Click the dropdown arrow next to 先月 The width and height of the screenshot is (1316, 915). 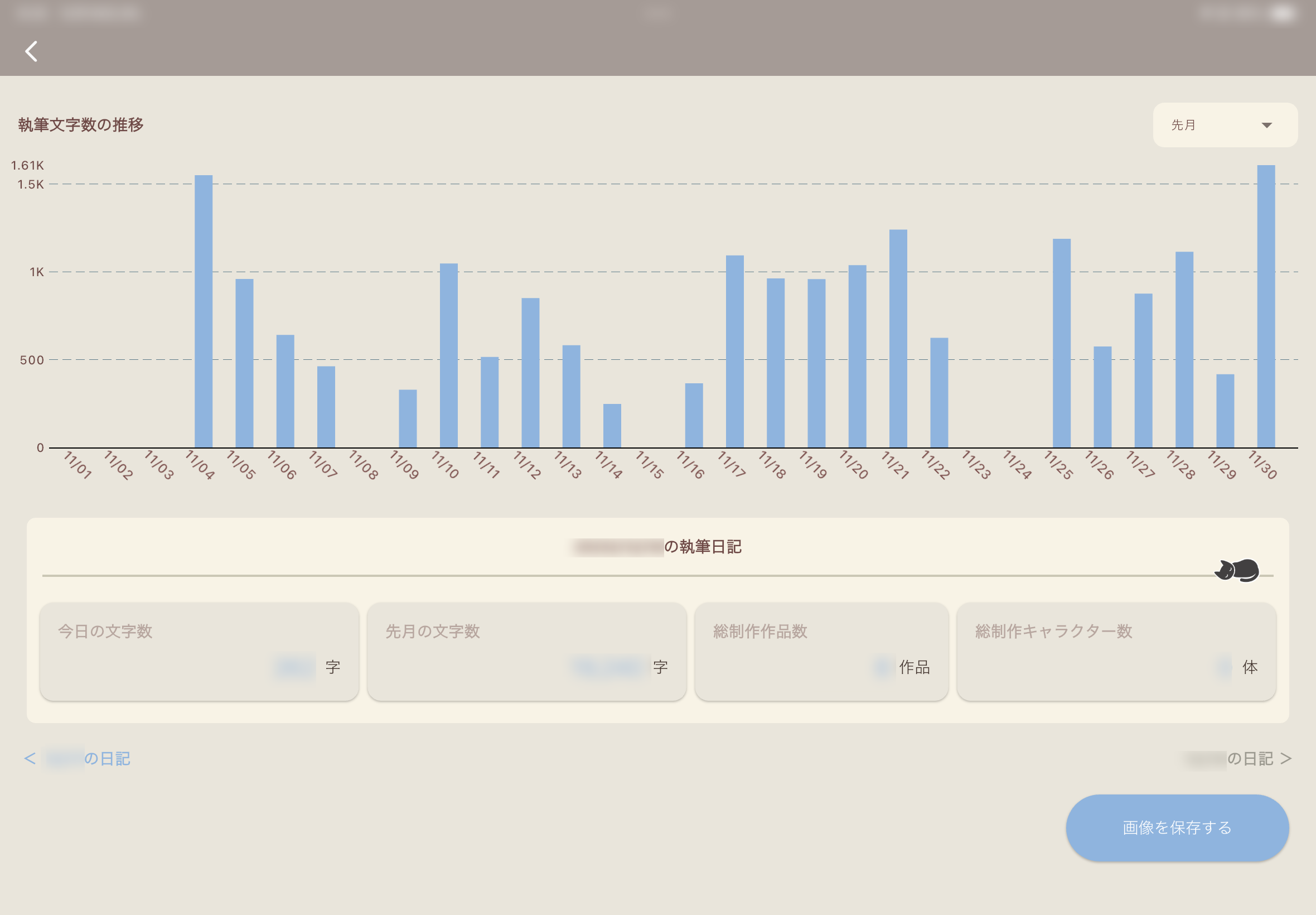coord(1267,126)
